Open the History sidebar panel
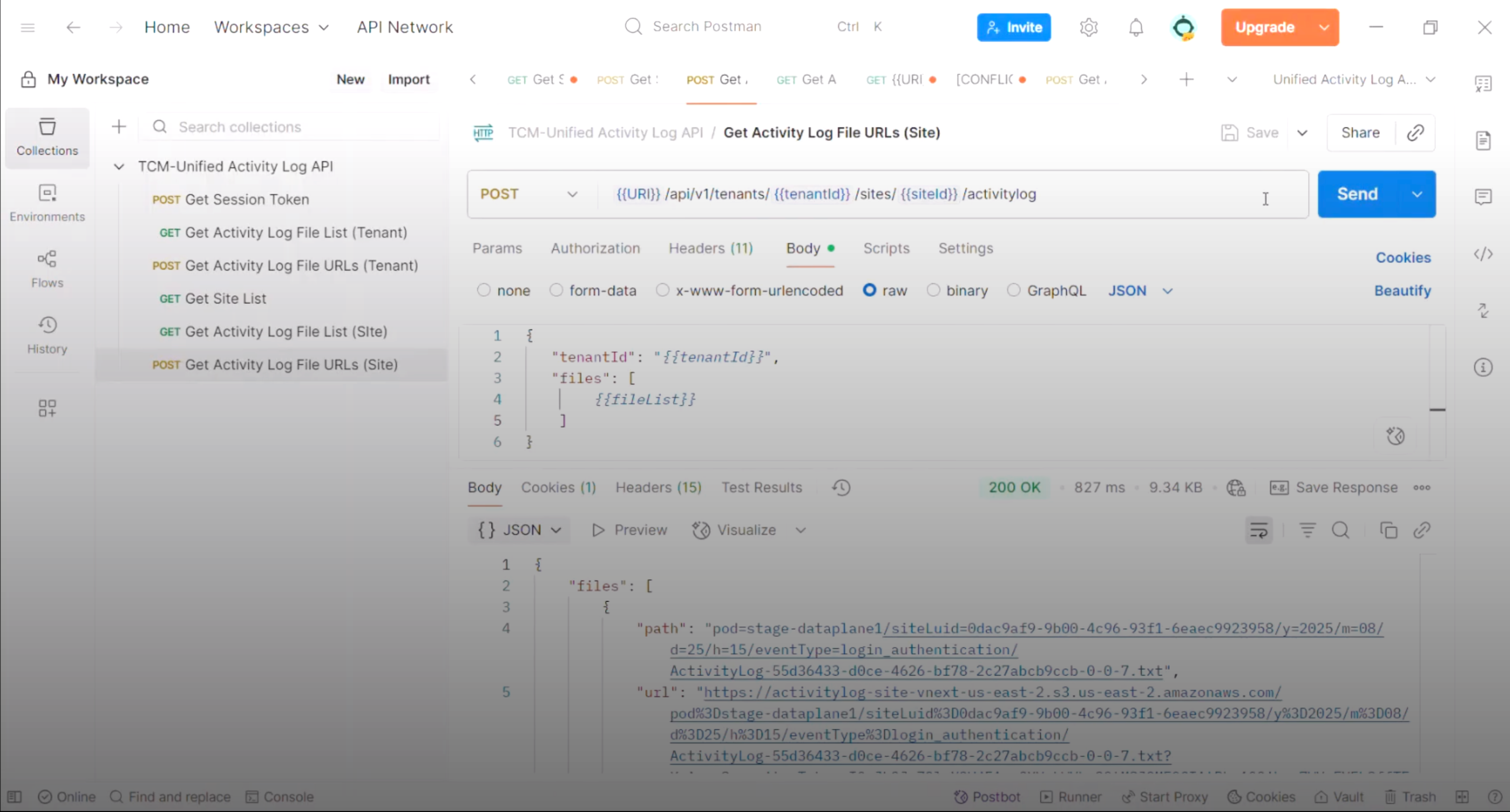The height and width of the screenshot is (812, 1510). [x=47, y=335]
